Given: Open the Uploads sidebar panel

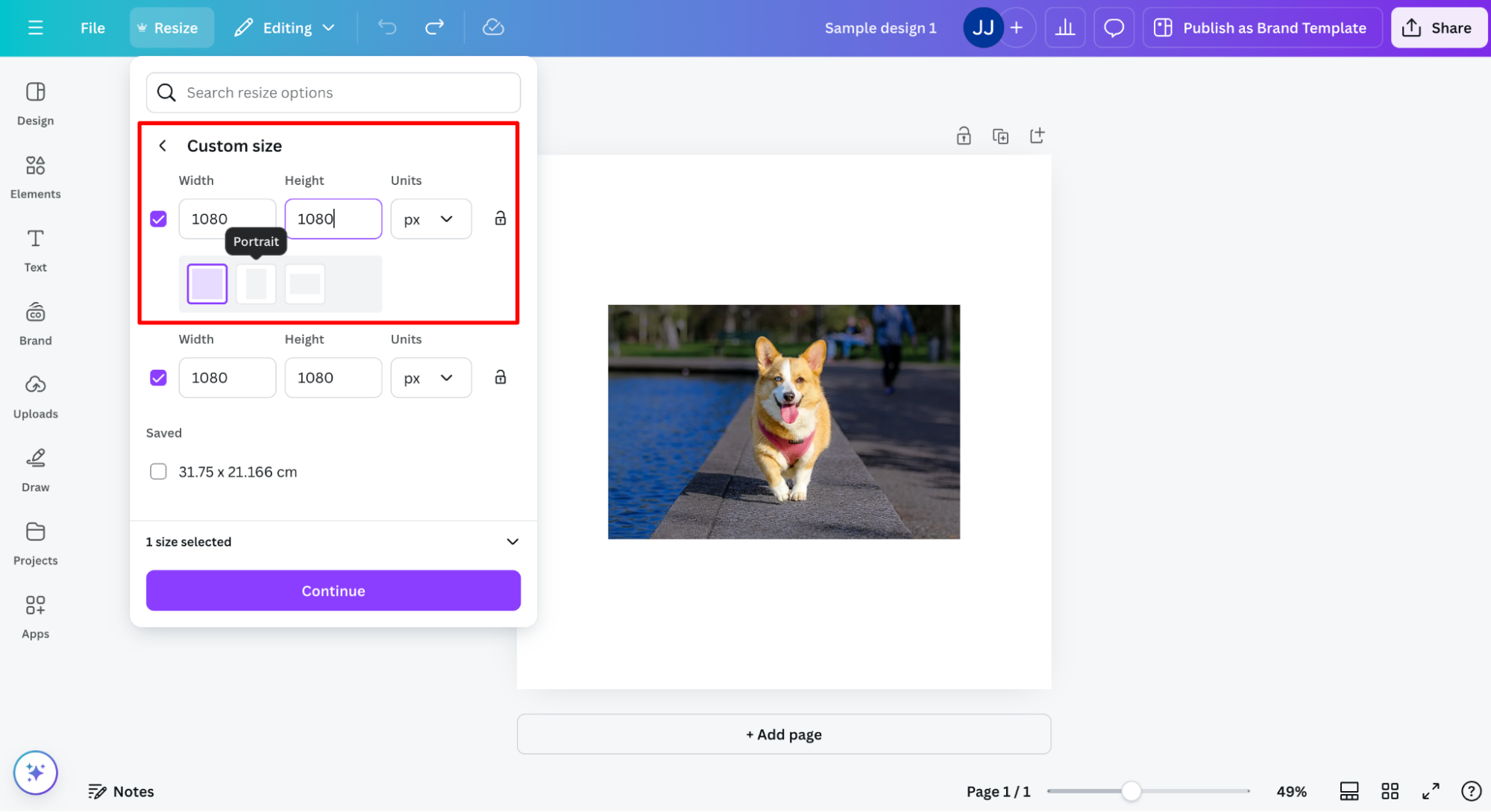Looking at the screenshot, I should [x=36, y=397].
